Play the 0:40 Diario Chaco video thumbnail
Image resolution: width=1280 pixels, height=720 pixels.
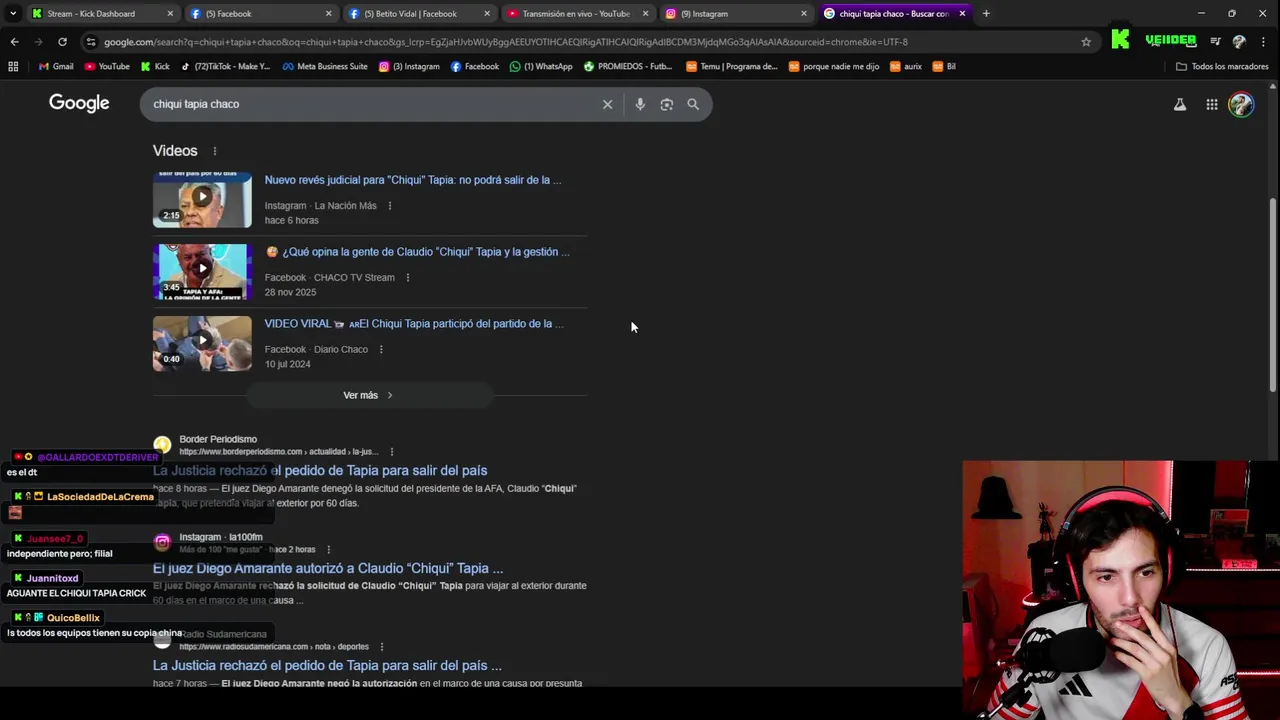click(x=202, y=343)
